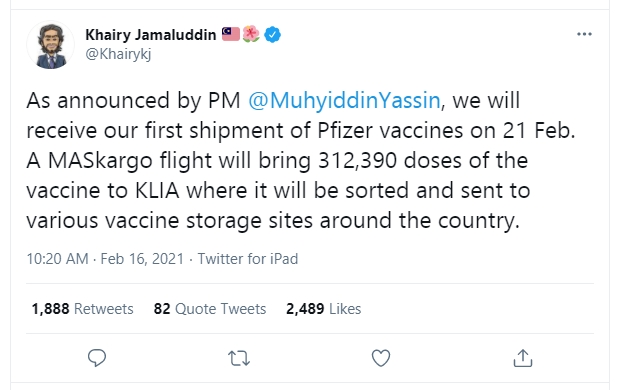
Task: Retweet this post using the arrows icon
Action: [239, 358]
